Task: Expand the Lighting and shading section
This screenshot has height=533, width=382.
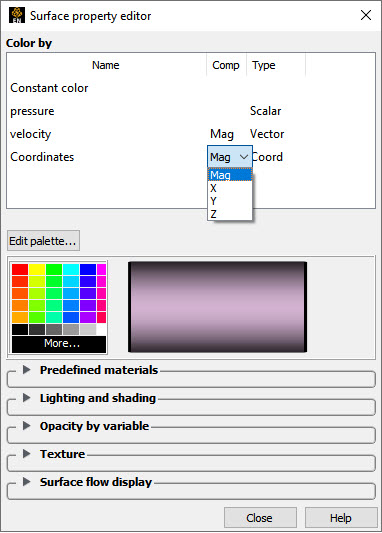Action: point(27,398)
